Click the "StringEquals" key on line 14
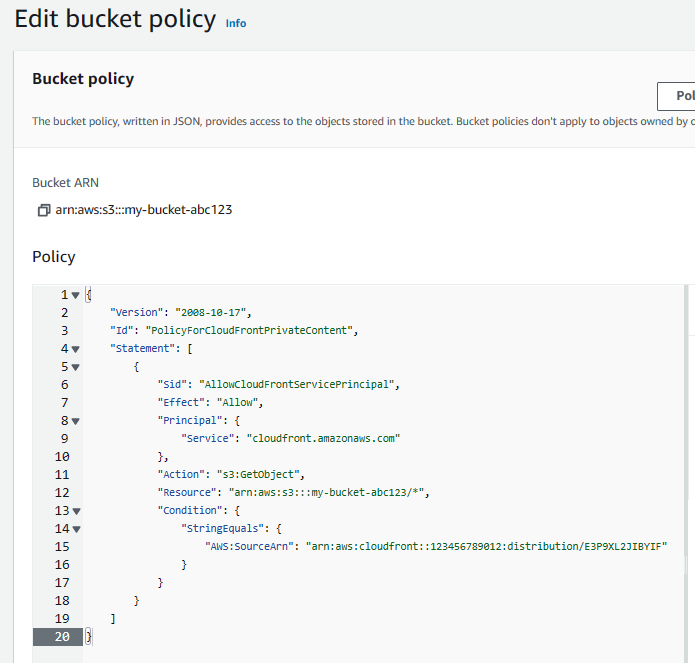 click(223, 528)
